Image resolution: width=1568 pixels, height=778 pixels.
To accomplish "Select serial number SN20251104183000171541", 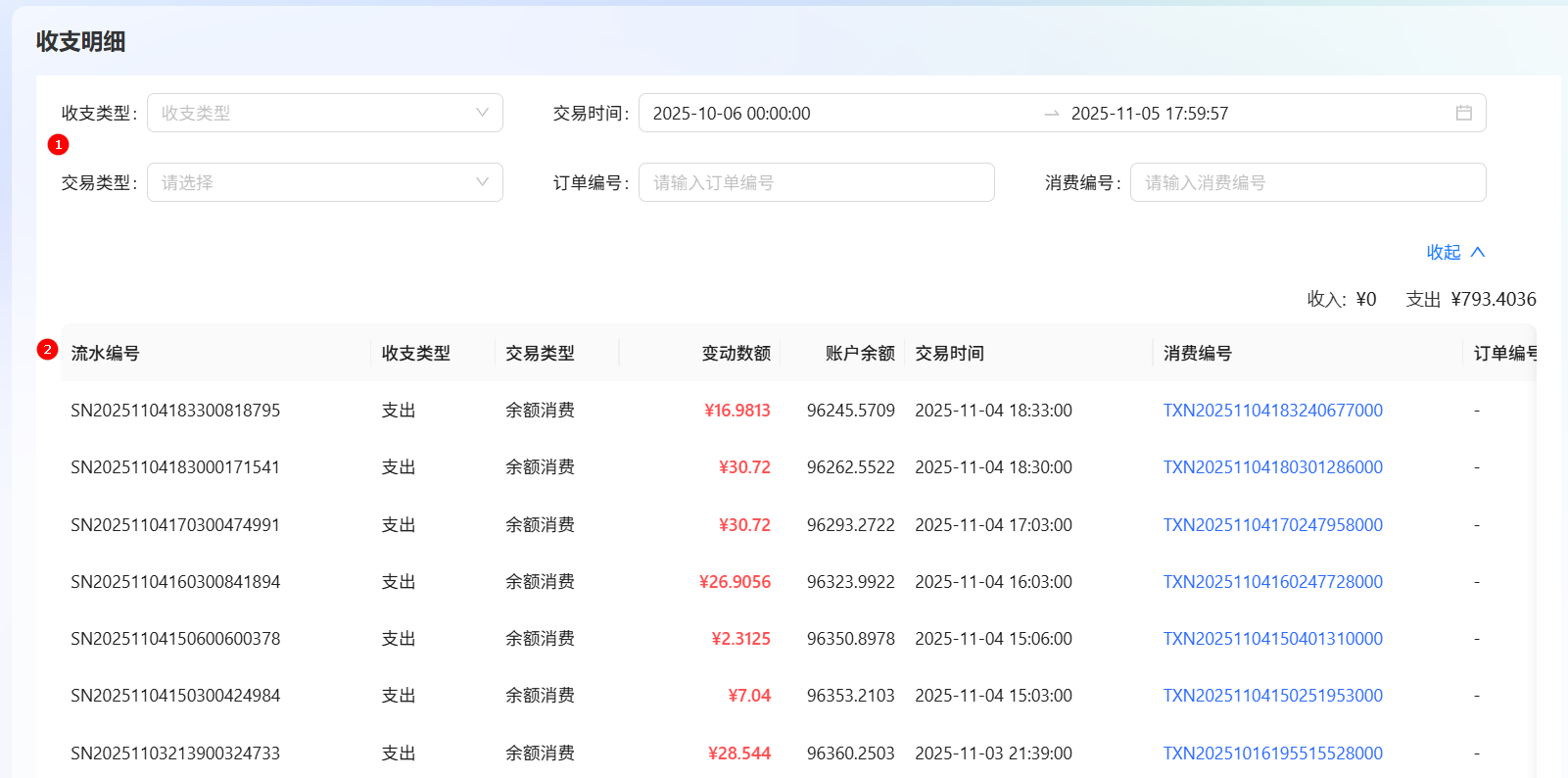I will click(x=175, y=467).
